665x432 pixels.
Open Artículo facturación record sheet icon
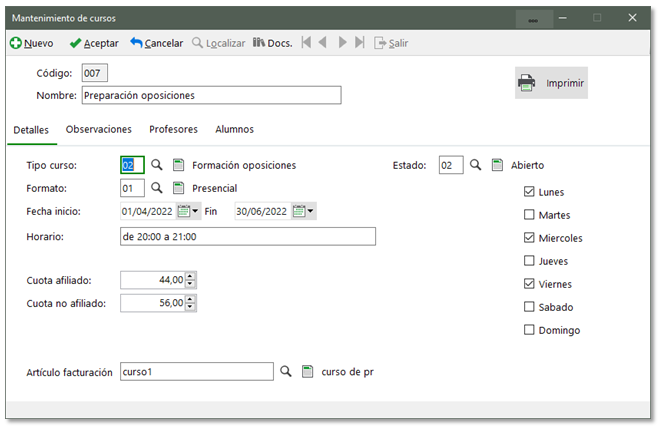coord(307,371)
